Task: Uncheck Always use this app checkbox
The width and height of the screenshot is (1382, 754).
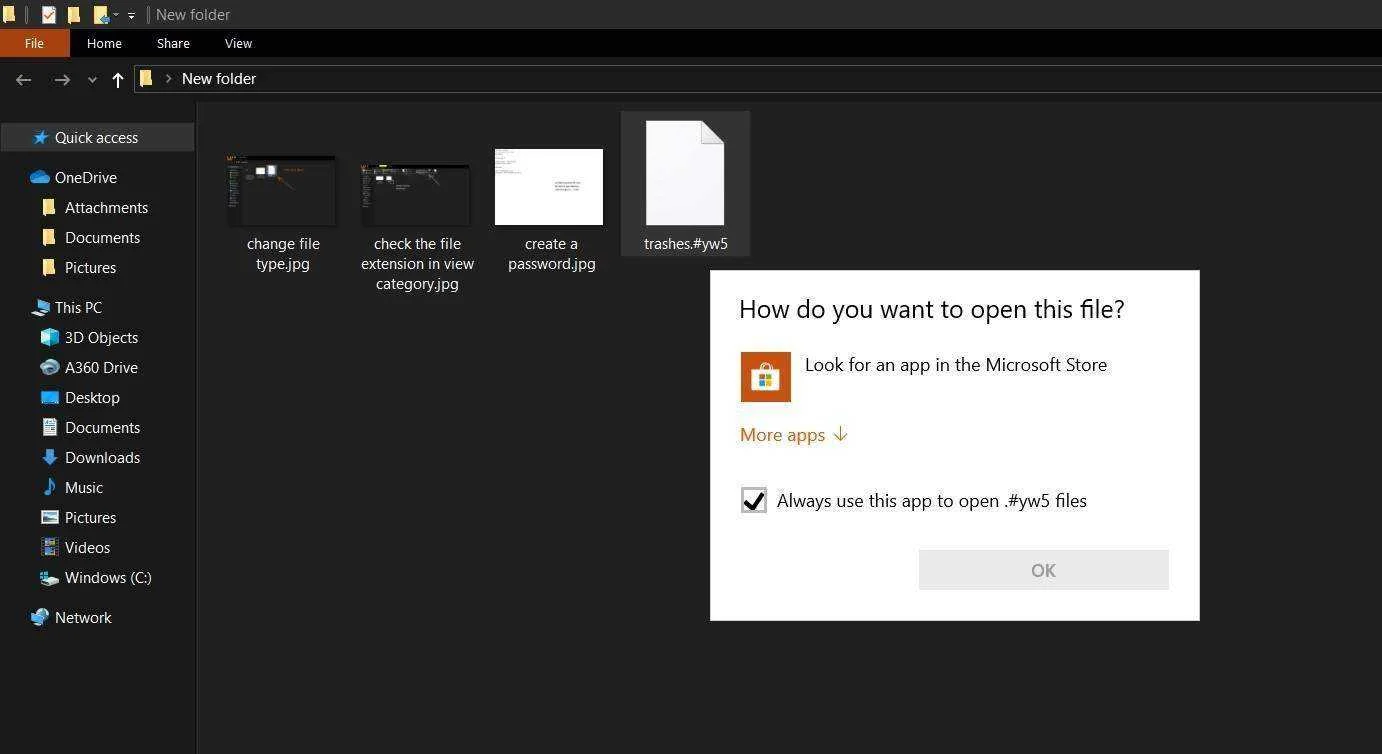Action: pyautogui.click(x=754, y=500)
